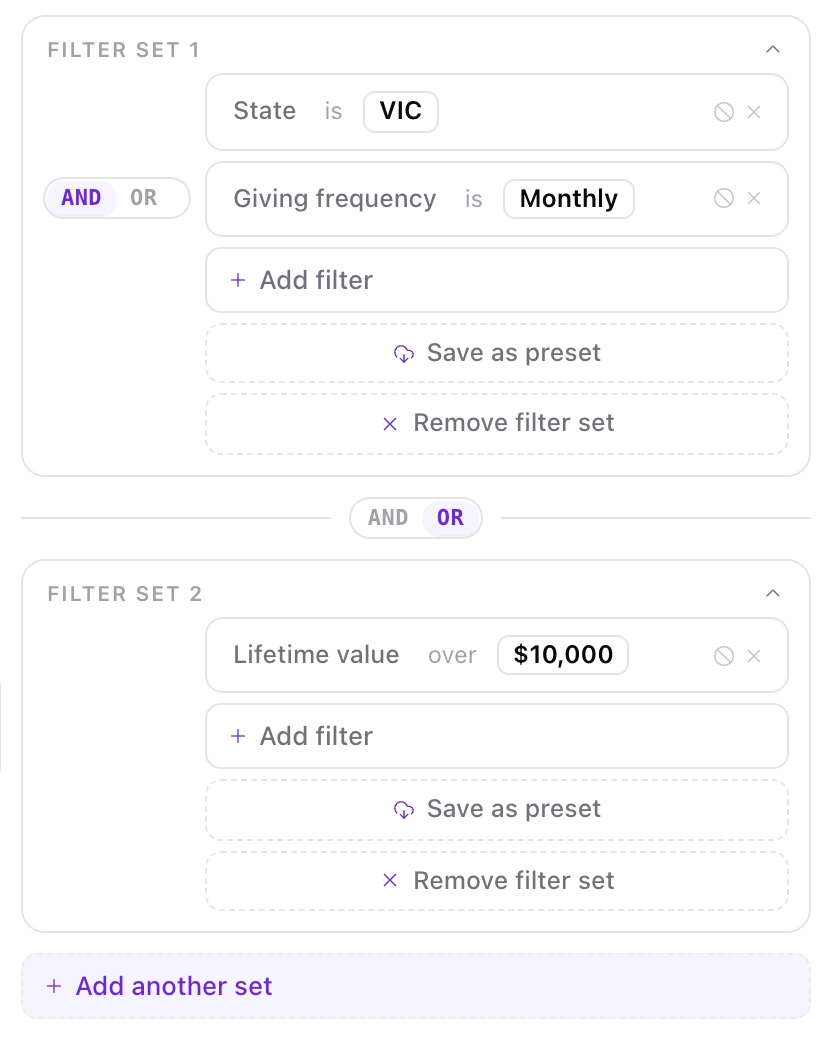
Task: Switch Filter Set 1 logic to OR
Action: [x=143, y=198]
